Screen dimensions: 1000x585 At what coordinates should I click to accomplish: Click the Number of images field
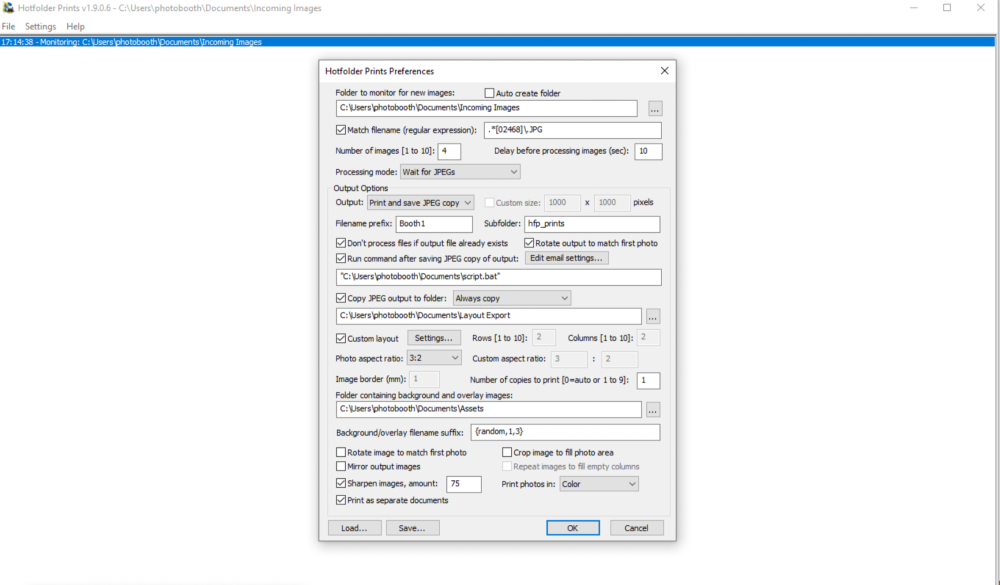tap(449, 151)
